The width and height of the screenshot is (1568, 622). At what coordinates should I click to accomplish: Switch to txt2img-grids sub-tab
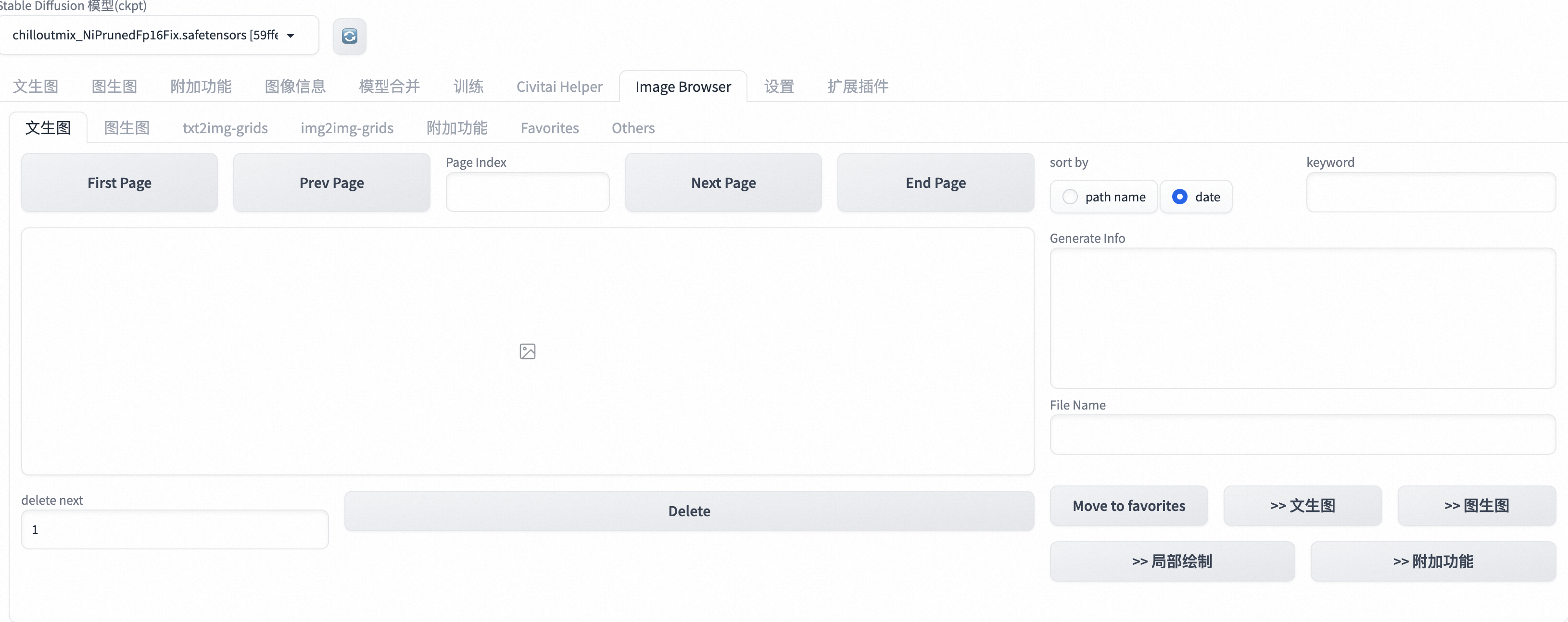[x=225, y=128]
